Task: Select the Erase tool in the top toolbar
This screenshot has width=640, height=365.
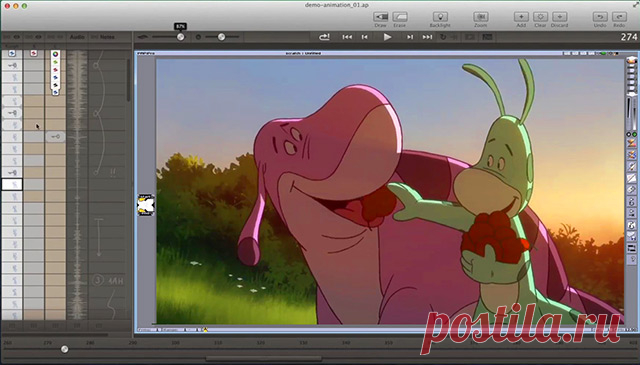Action: click(x=400, y=17)
